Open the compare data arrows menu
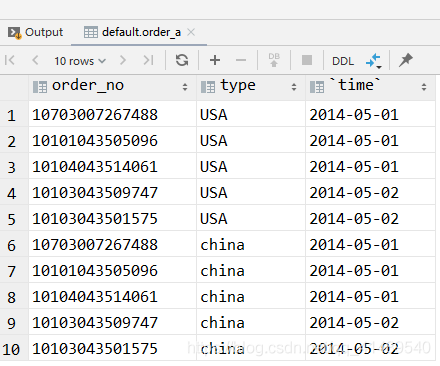 pos(374,61)
